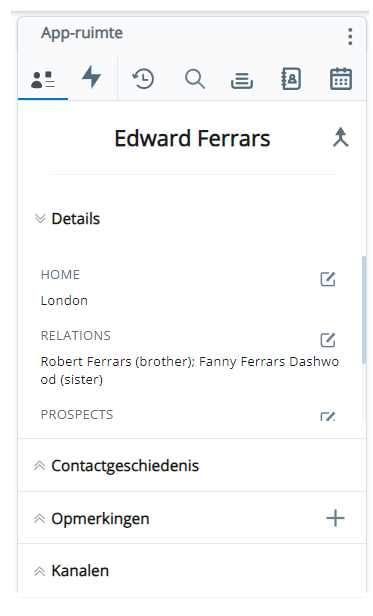Screen dimensions: 373x616
Task: Open the stacked queue list icon
Action: point(242,80)
